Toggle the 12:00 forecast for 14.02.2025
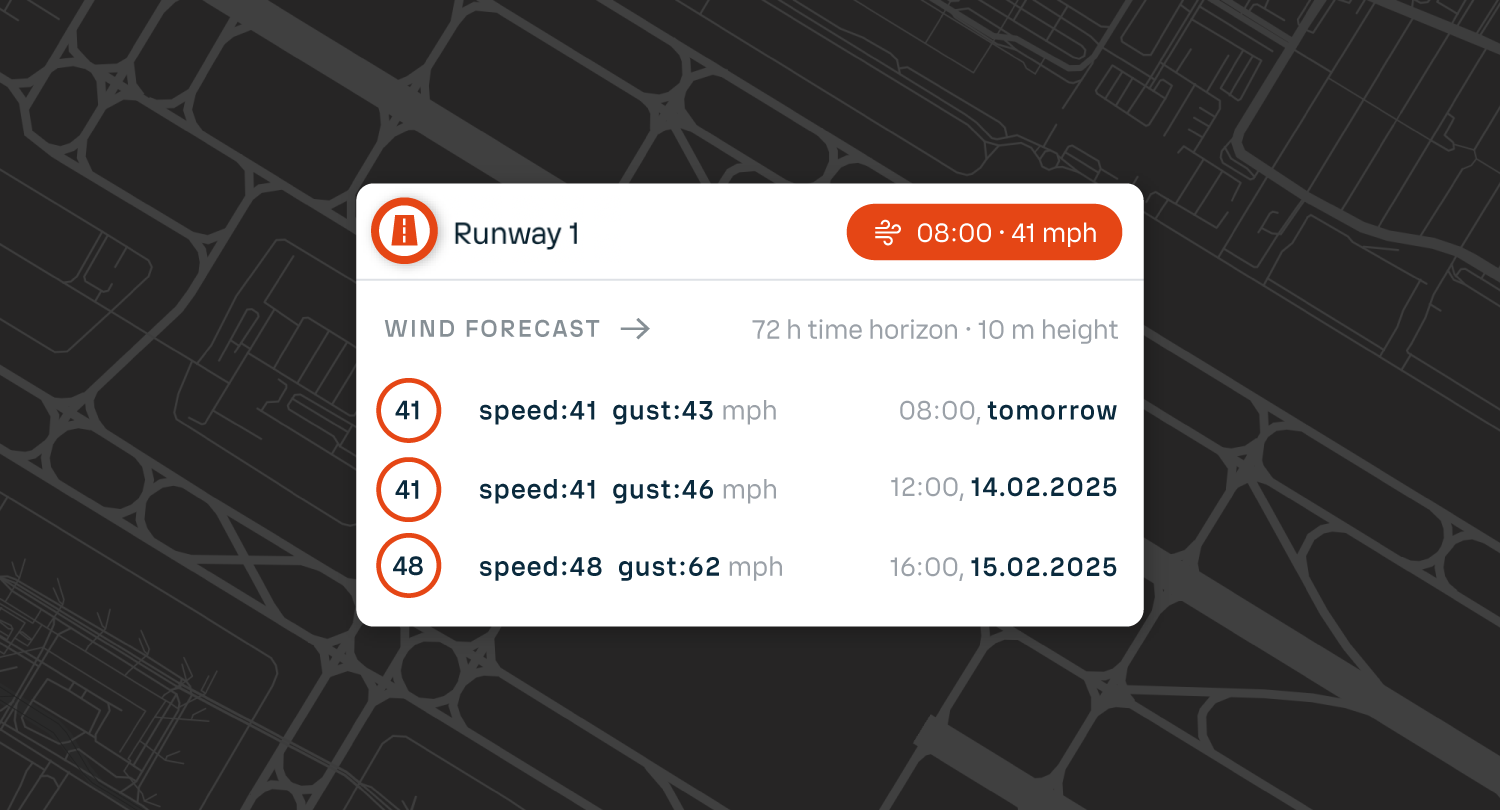Screen dimensions: 1500x810 tap(750, 488)
